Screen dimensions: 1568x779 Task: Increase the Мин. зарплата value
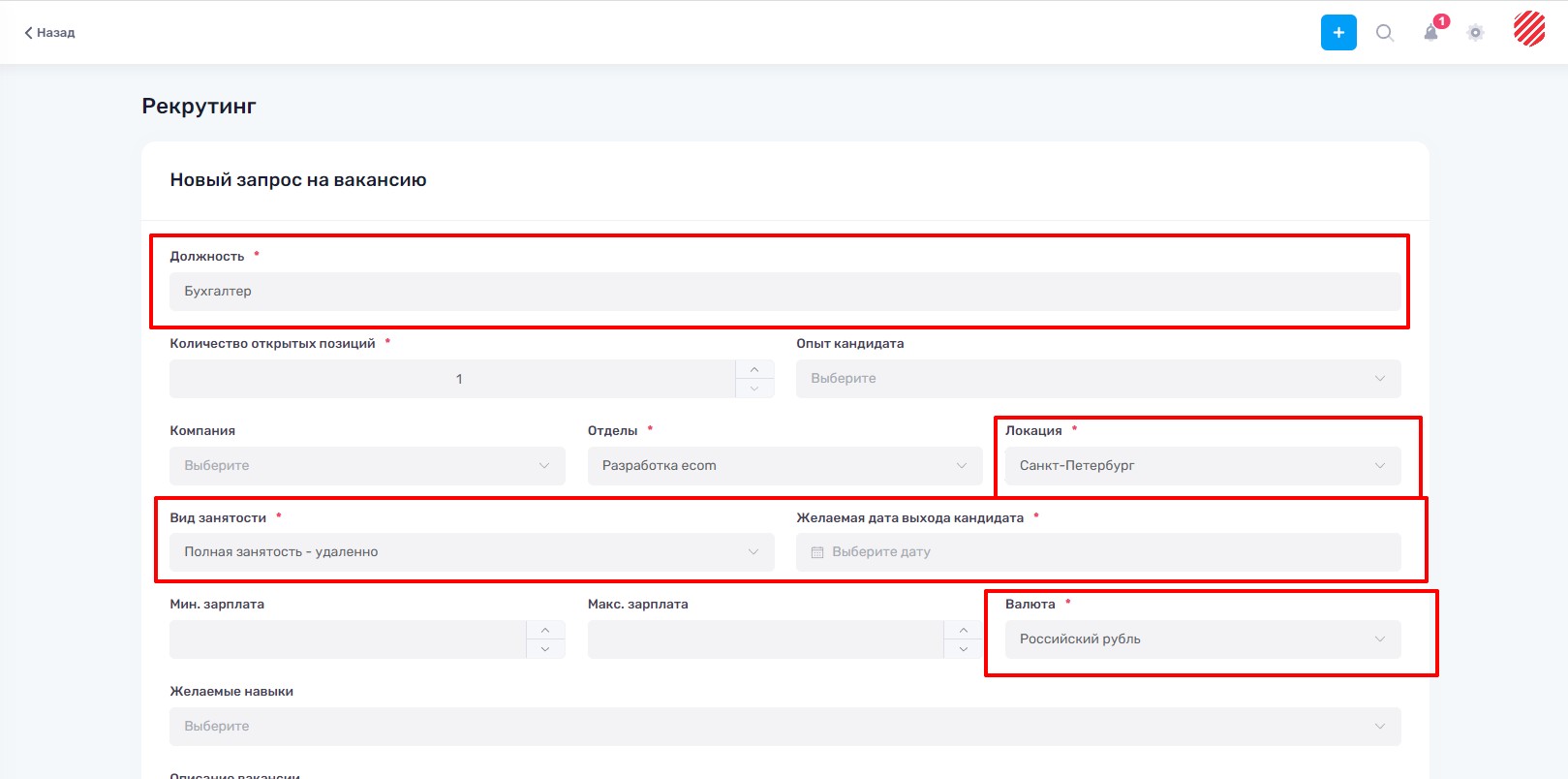[x=545, y=631]
